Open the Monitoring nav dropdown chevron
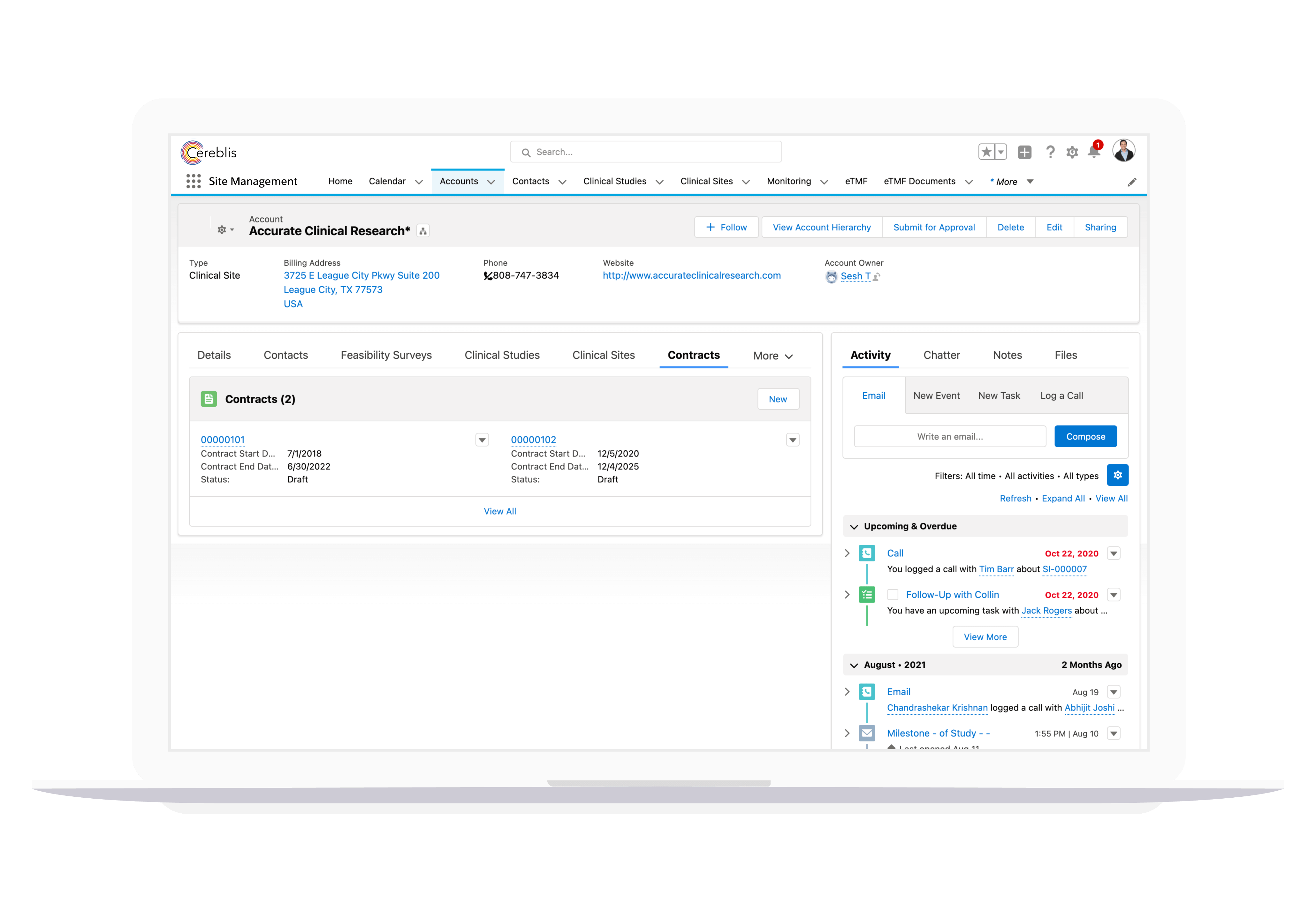This screenshot has width=1316, height=911. (x=824, y=182)
